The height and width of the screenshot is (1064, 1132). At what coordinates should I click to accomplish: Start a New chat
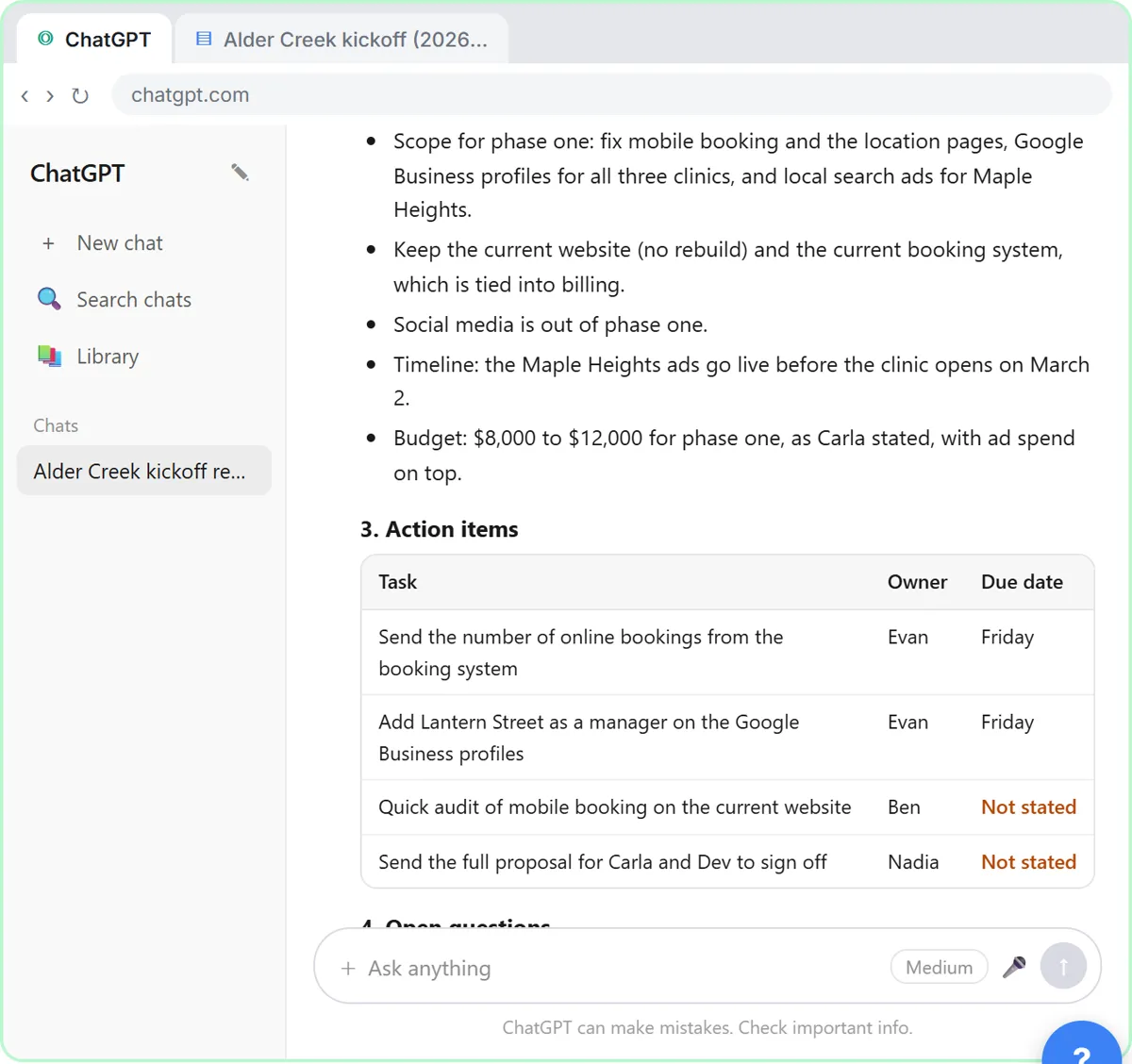(x=144, y=243)
